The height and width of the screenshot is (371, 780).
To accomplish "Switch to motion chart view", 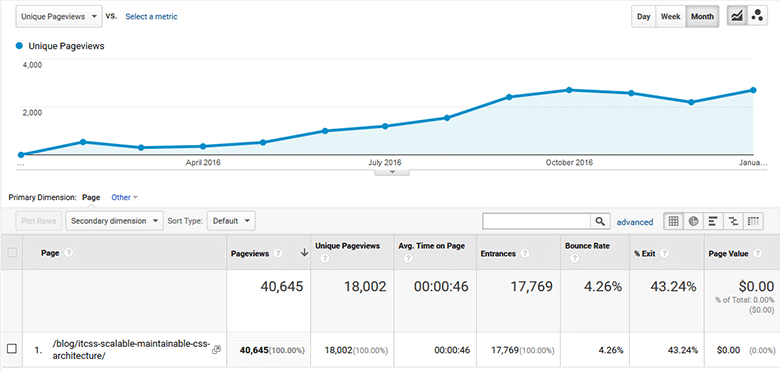I will [x=757, y=16].
